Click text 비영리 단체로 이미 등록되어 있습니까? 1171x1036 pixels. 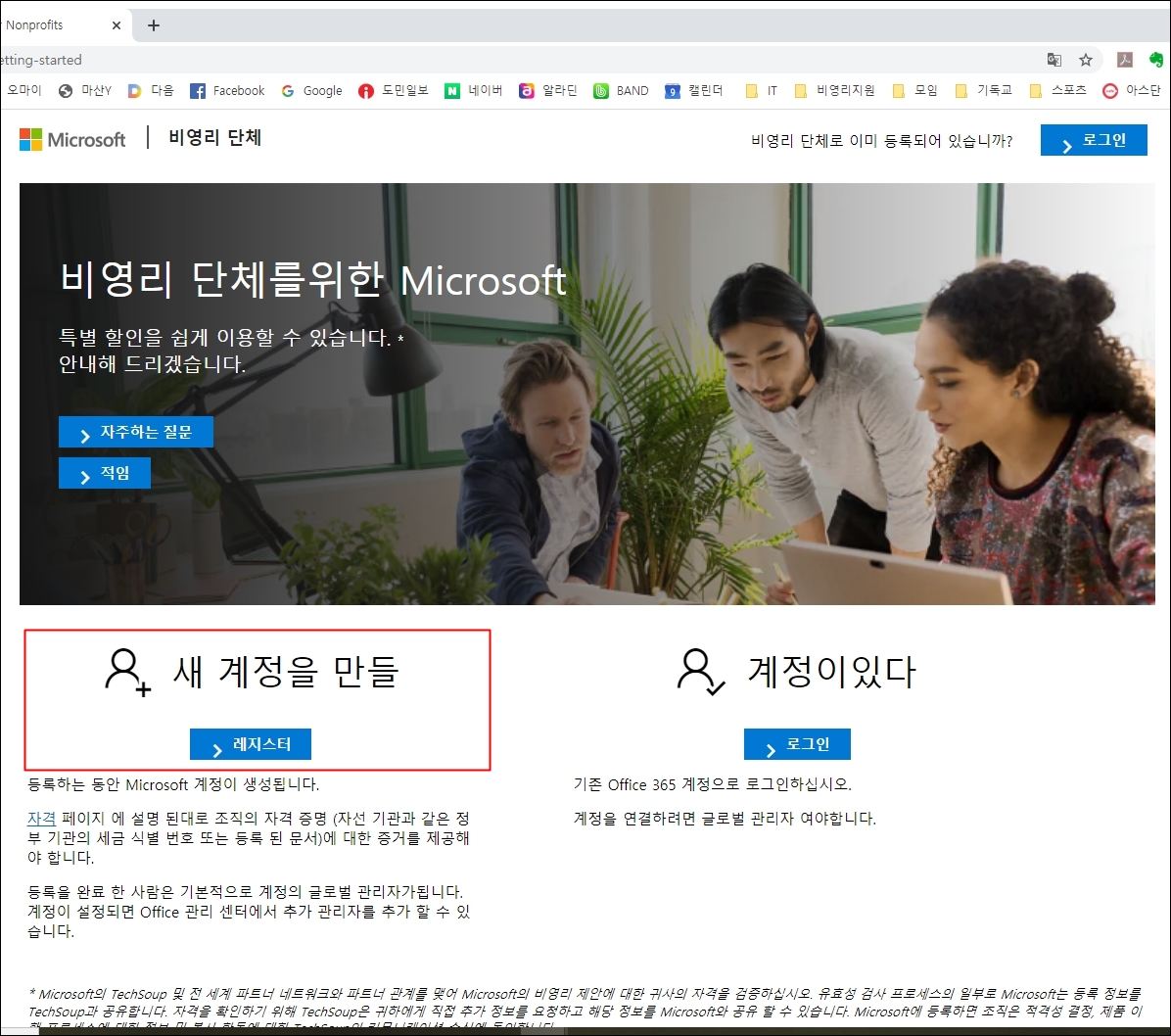(882, 140)
